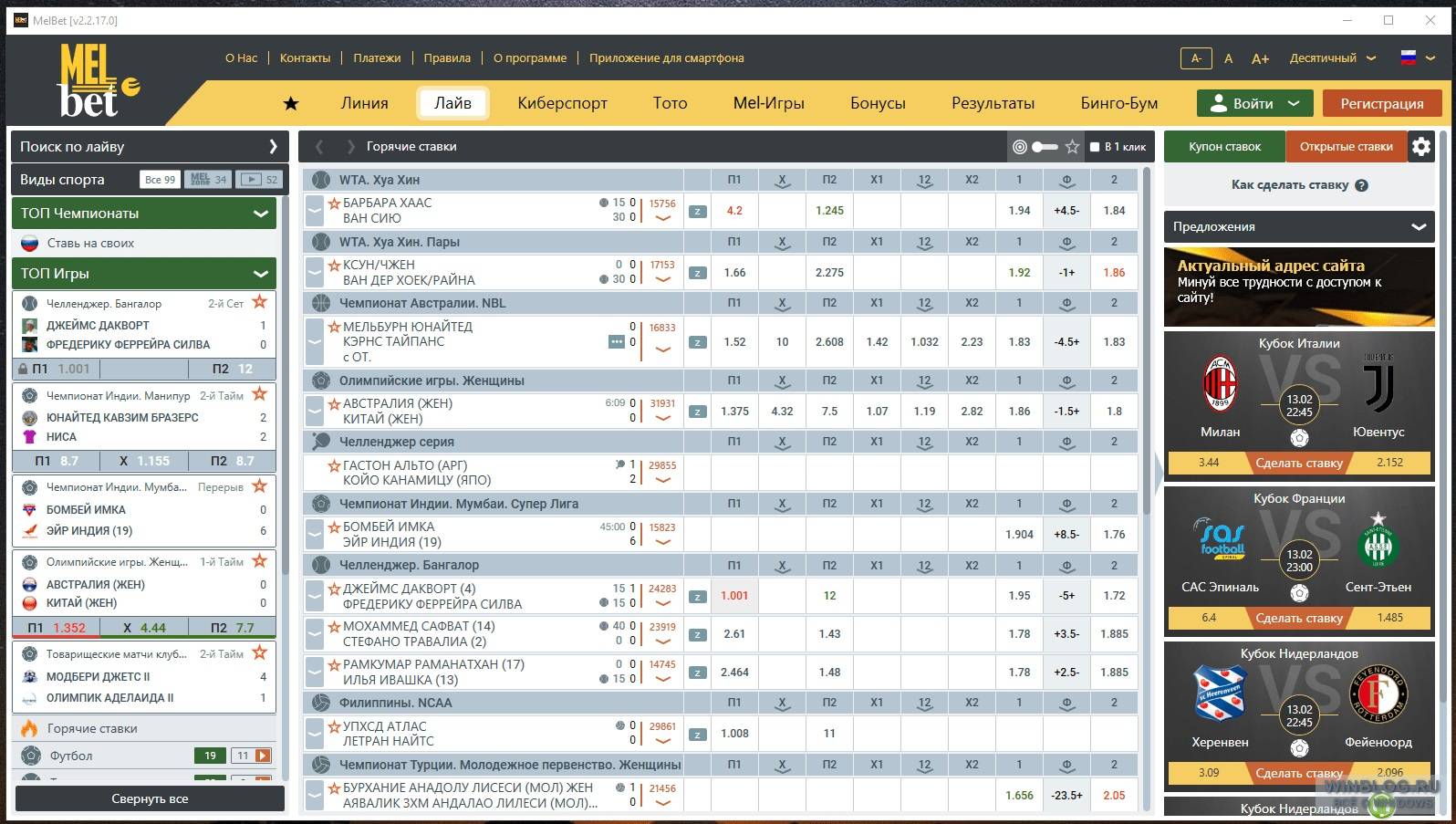Switch to the Киберспорт tab
Image resolution: width=1456 pixels, height=824 pixels.
pos(562,103)
